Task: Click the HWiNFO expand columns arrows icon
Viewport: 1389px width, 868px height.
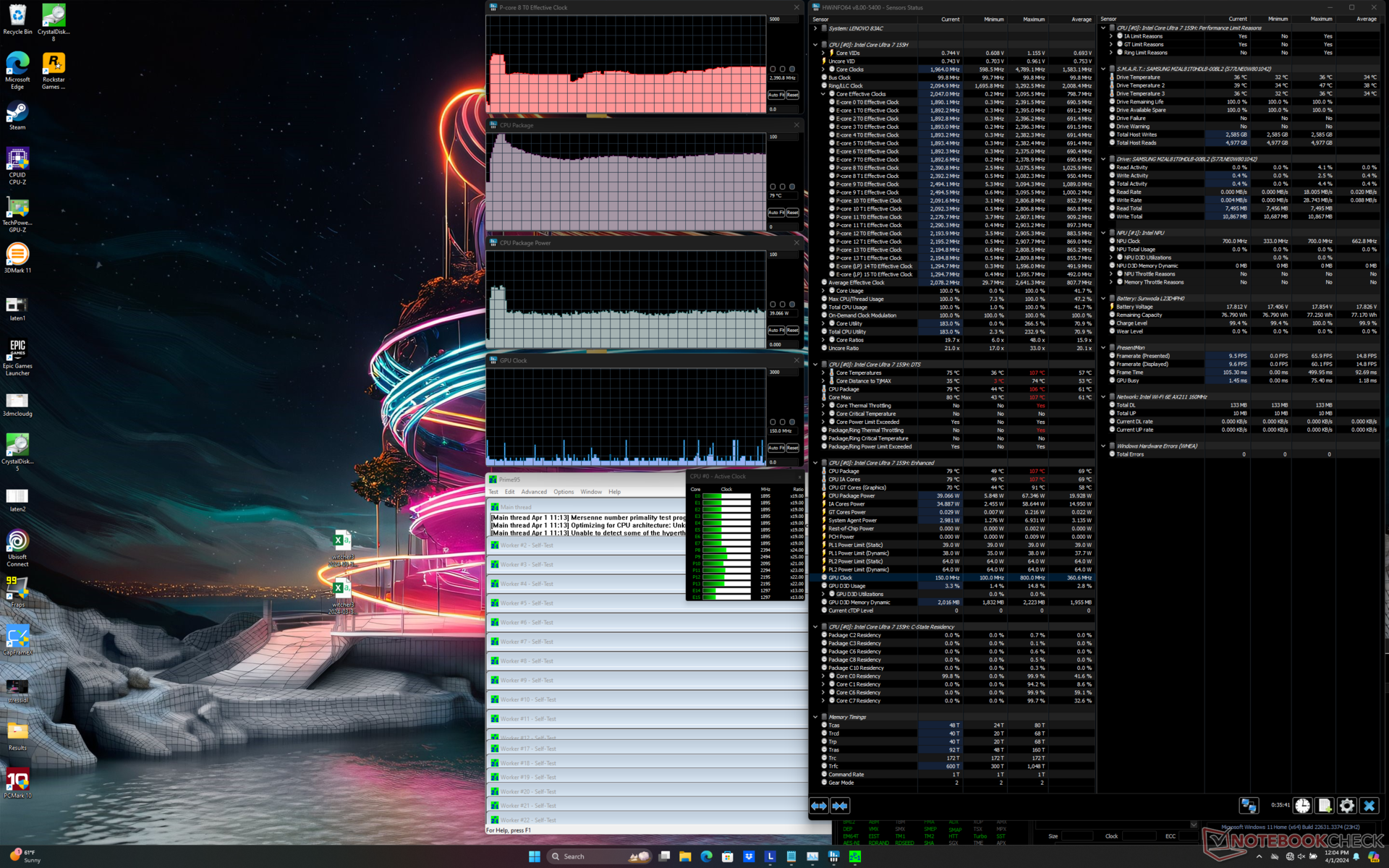Action: pos(819,806)
